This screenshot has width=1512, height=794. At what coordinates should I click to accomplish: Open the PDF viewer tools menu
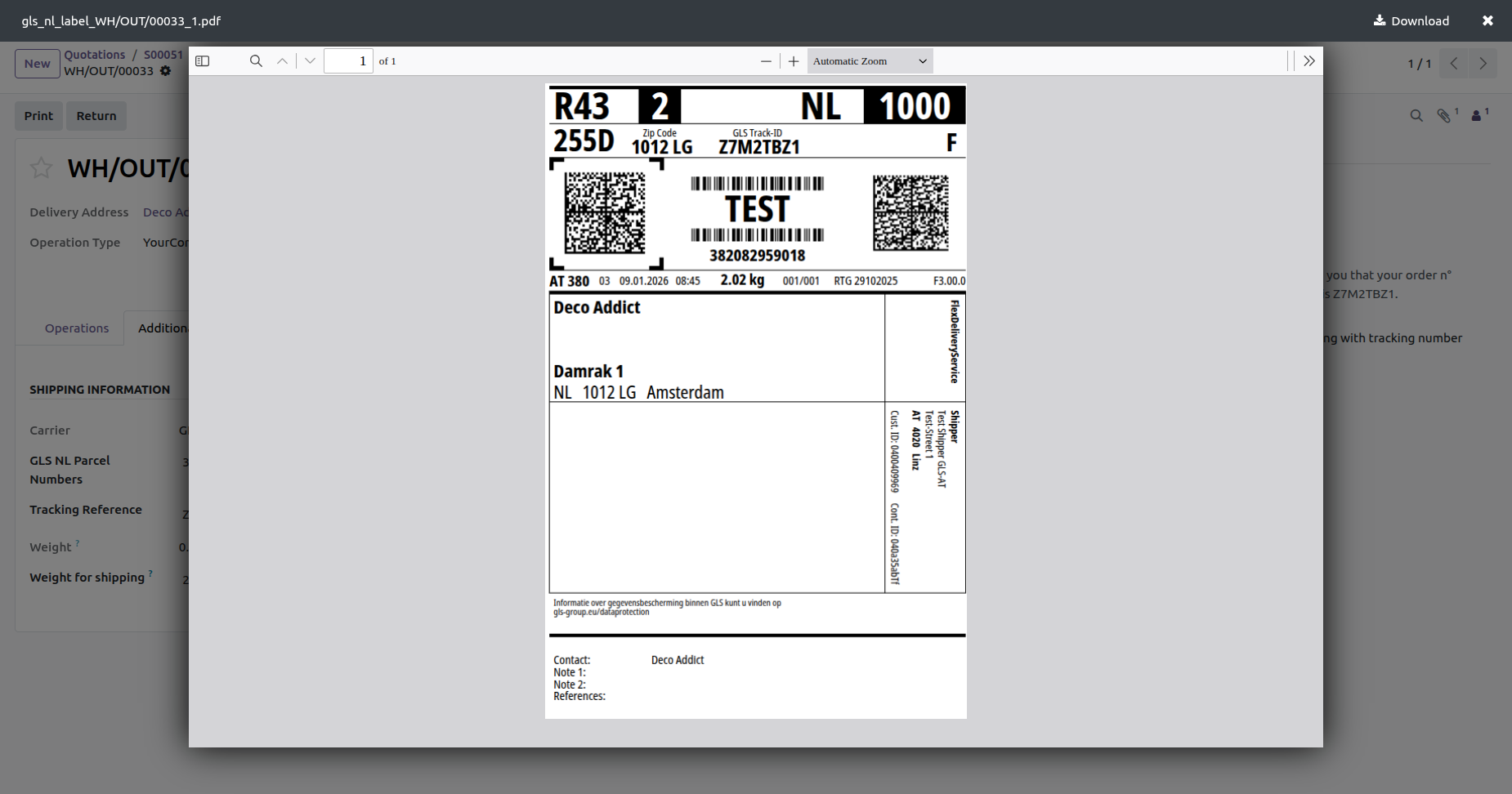pyautogui.click(x=1309, y=61)
